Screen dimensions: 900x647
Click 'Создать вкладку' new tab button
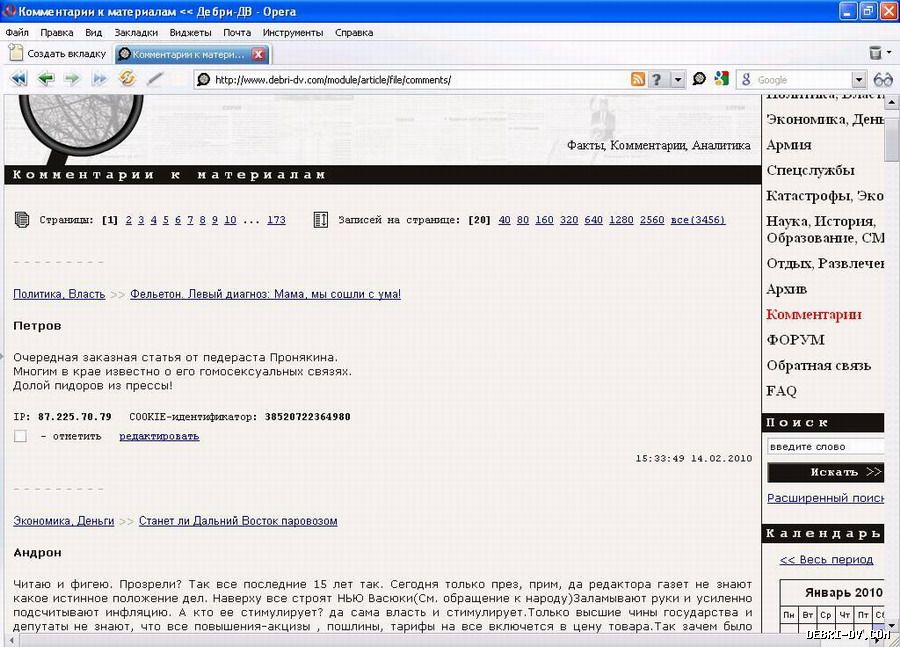pyautogui.click(x=57, y=54)
